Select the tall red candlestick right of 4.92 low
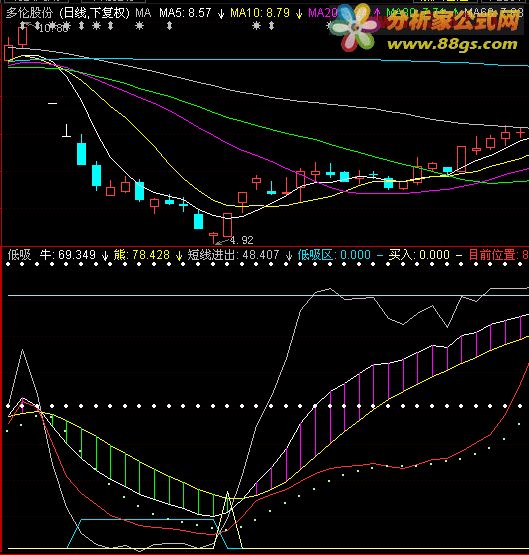 click(x=228, y=225)
